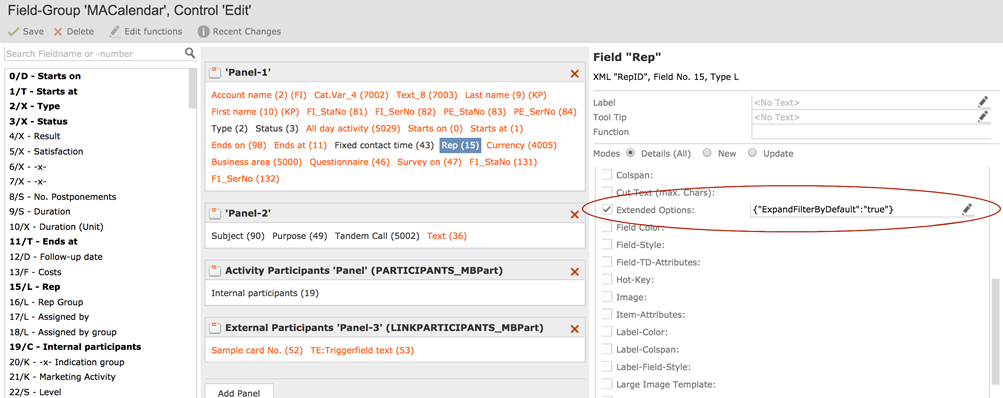Enable the Colspan checkbox

[606, 174]
